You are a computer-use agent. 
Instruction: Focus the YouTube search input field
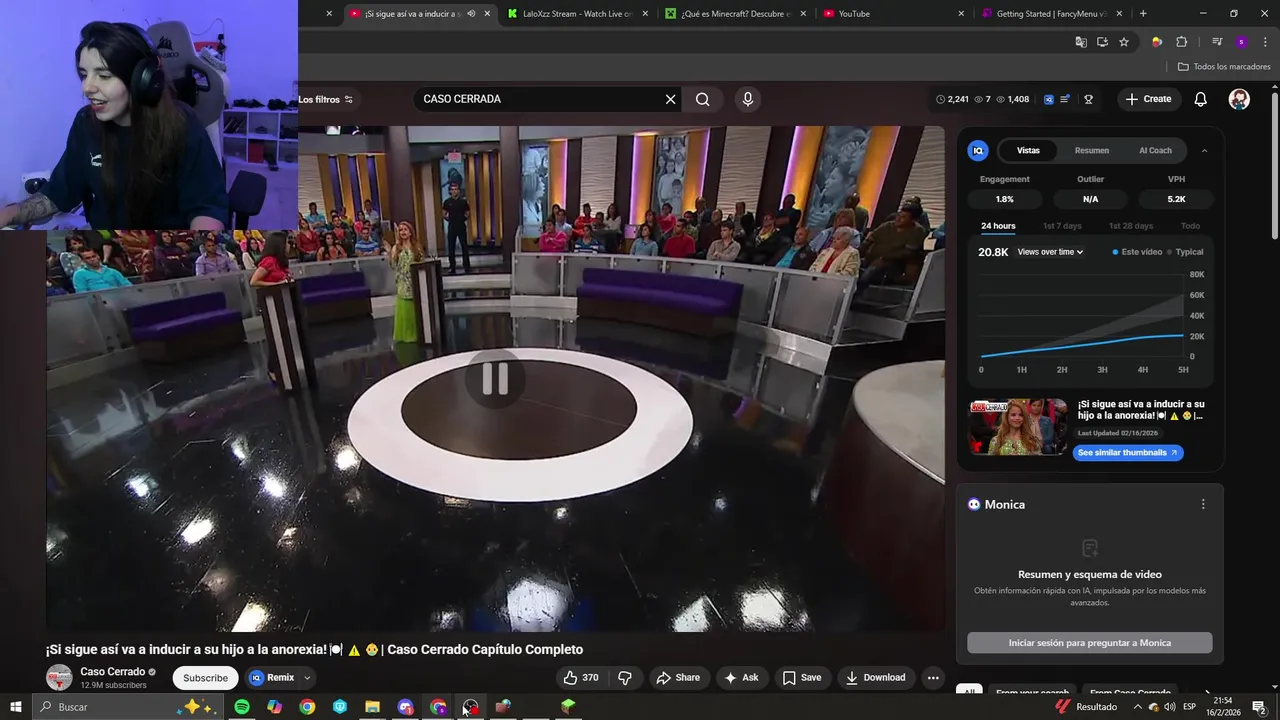pos(538,99)
